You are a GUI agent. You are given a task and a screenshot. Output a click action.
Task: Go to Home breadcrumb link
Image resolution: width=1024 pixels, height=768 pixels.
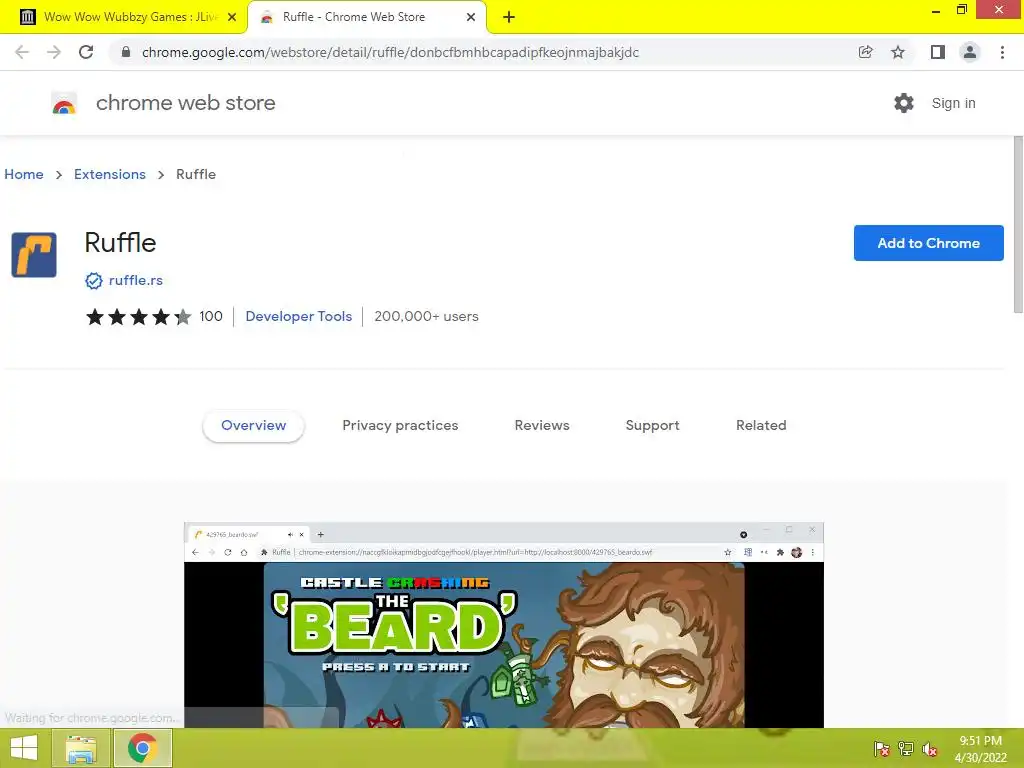point(24,174)
